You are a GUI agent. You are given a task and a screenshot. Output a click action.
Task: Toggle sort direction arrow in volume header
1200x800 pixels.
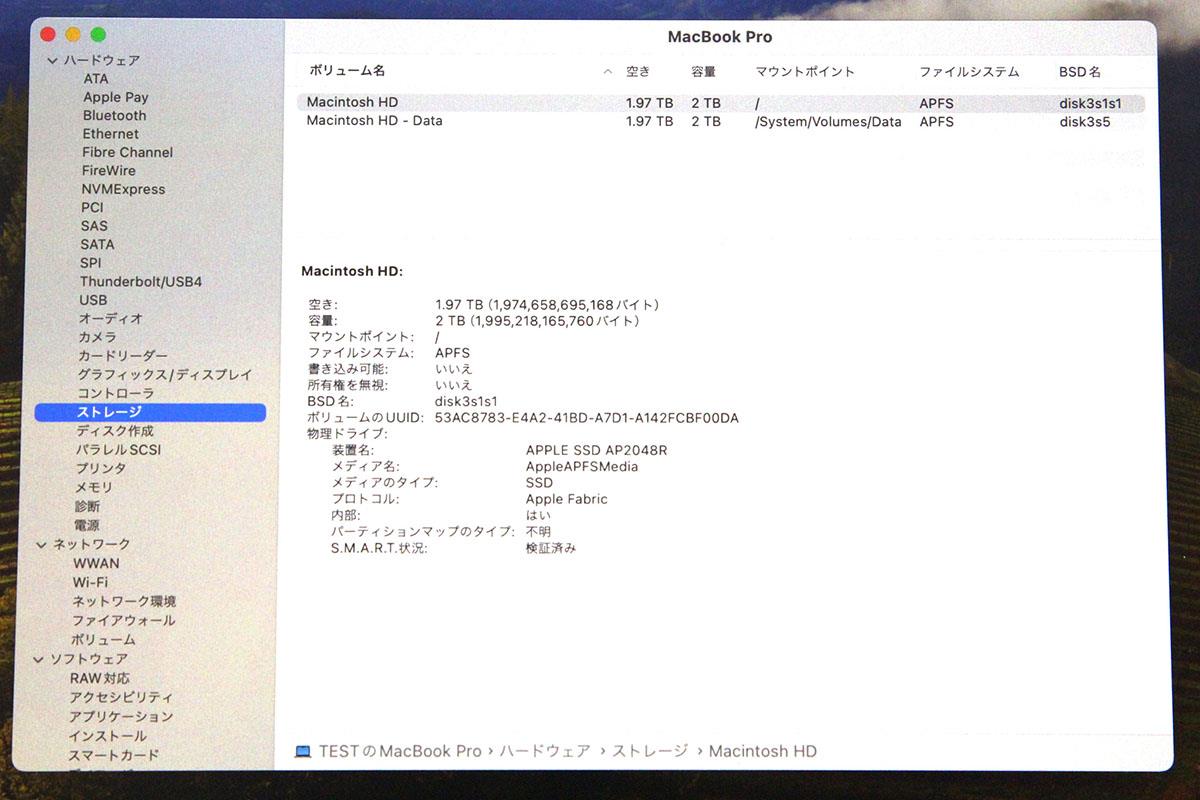click(x=607, y=72)
